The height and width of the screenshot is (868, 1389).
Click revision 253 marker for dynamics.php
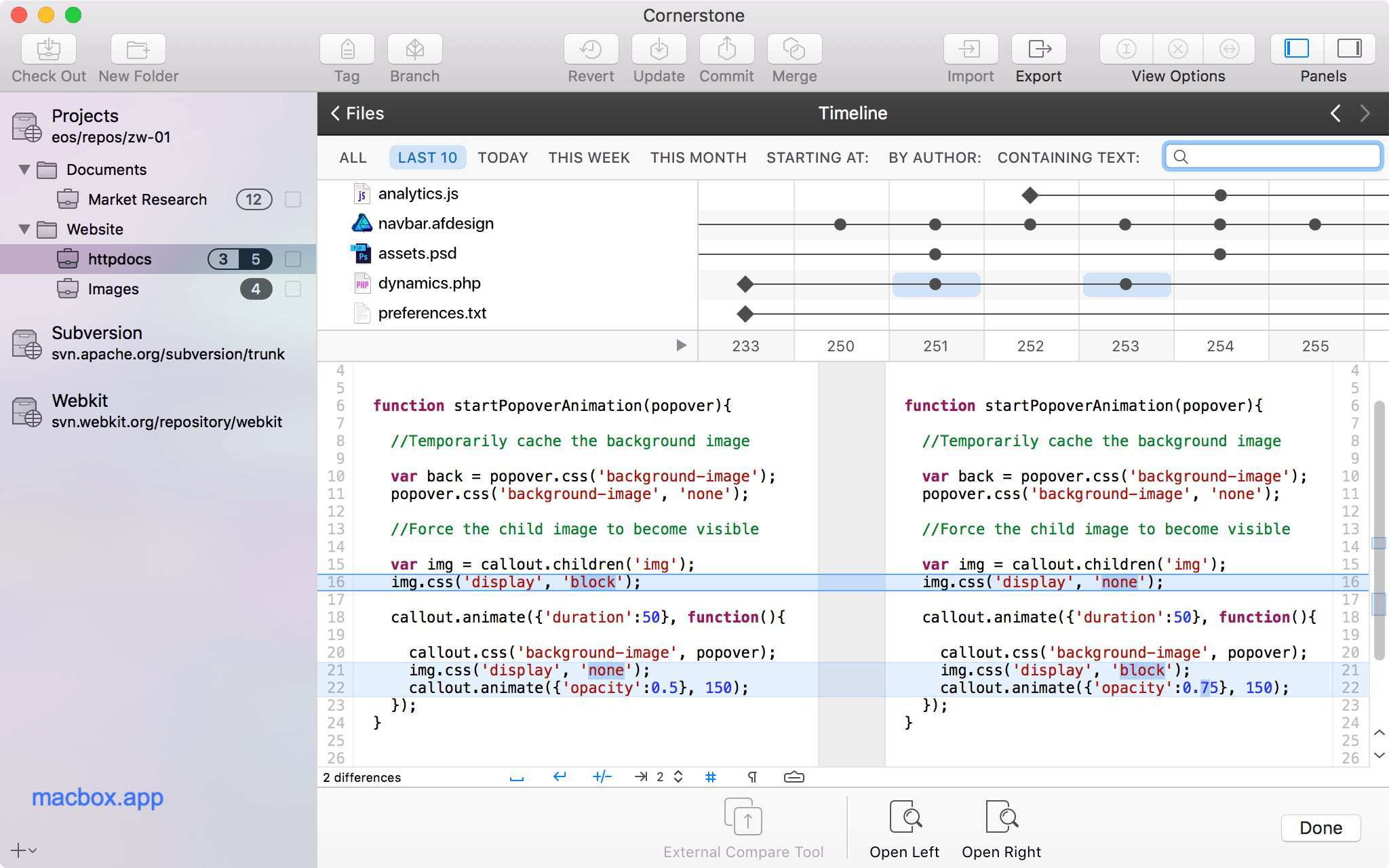(1125, 284)
